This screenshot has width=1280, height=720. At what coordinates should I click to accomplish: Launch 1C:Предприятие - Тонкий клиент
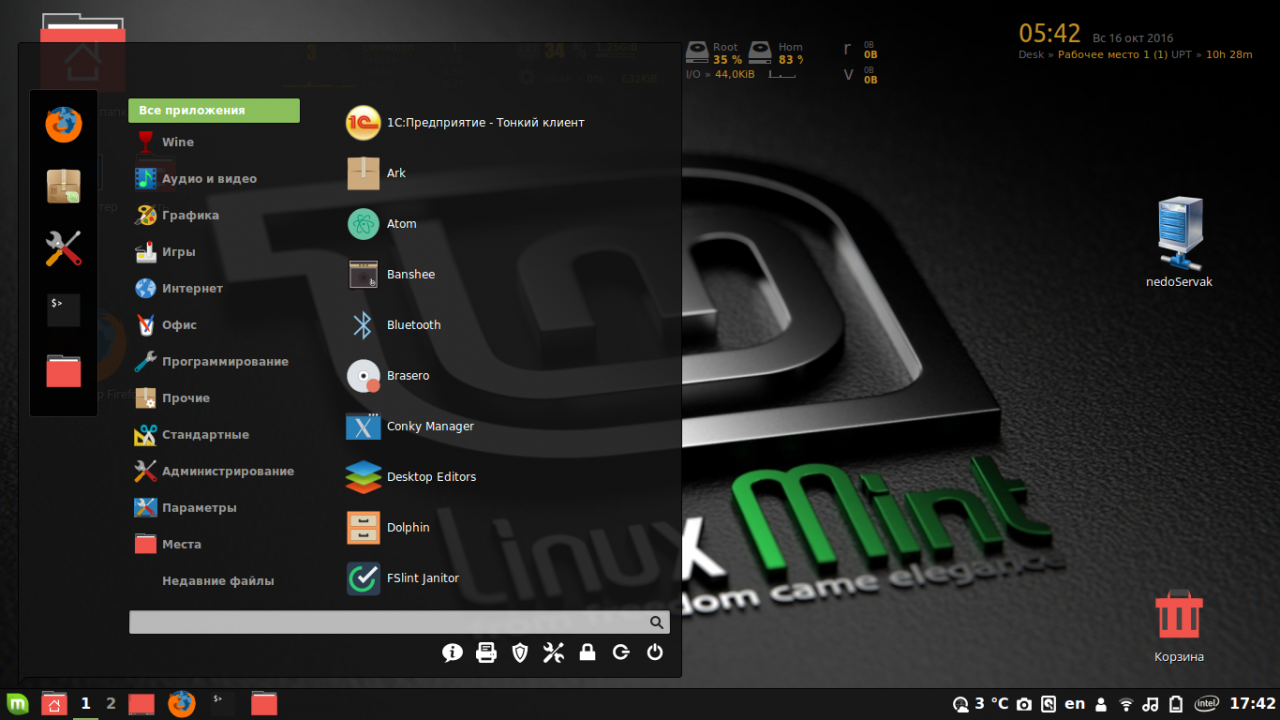coord(465,122)
